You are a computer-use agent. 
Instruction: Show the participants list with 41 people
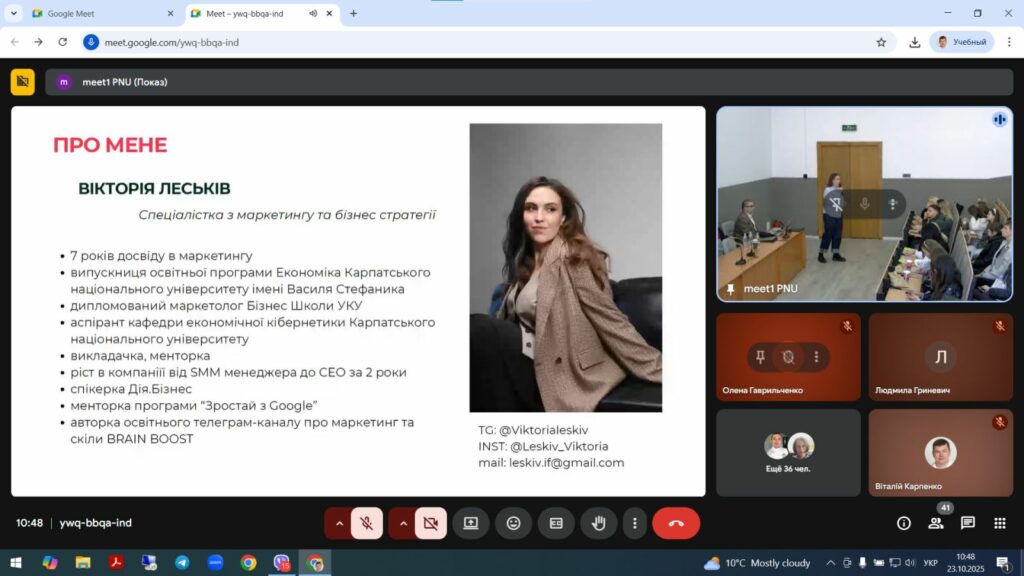point(936,523)
